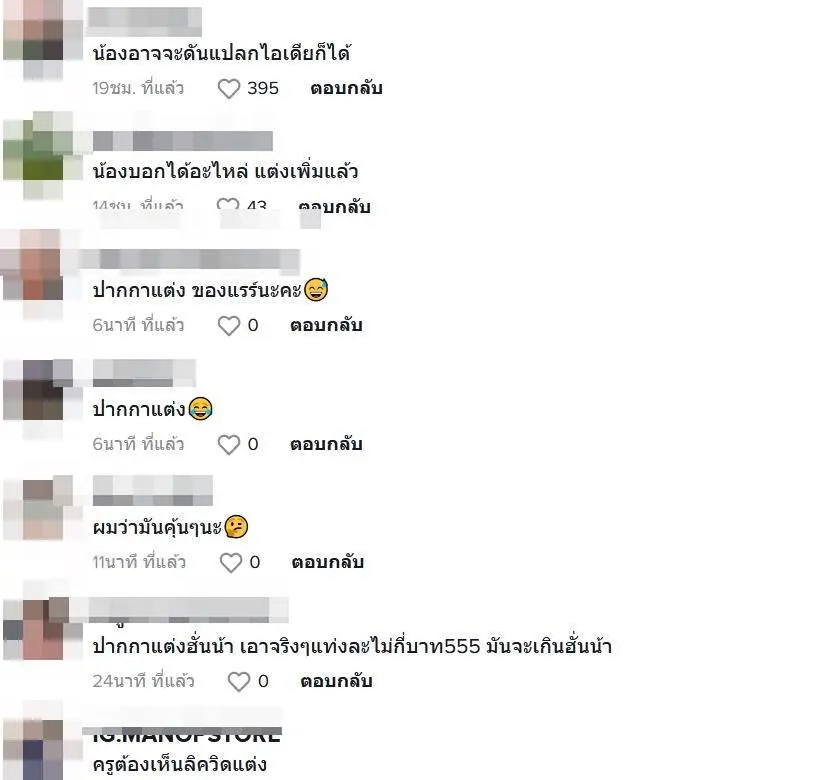The height and width of the screenshot is (780, 826).
Task: Like the 'ปากกาแต่ง ของแรร์นะคะ' comment
Action: tap(229, 325)
